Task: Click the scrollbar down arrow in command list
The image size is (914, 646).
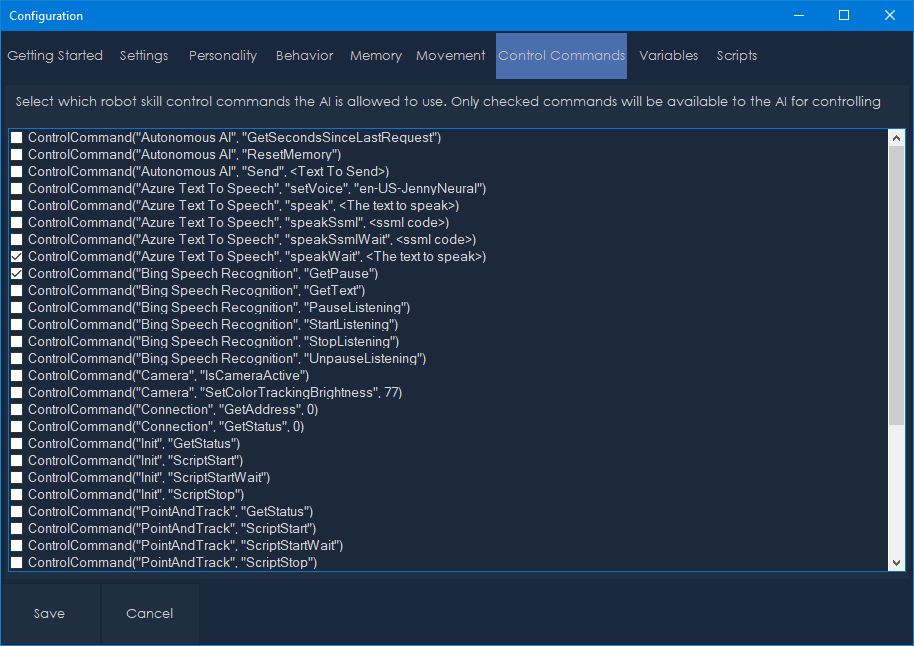Action: click(896, 563)
